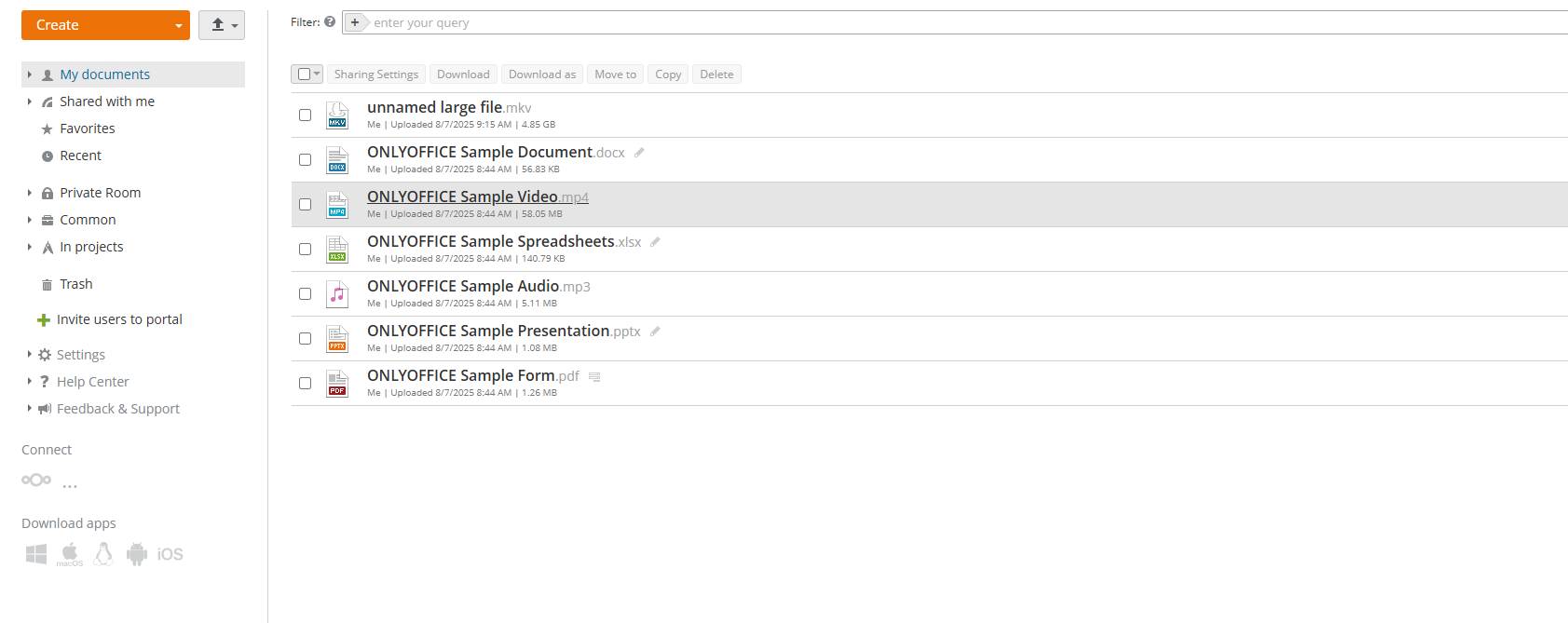
Task: Click the MKV file icon
Action: [x=337, y=115]
